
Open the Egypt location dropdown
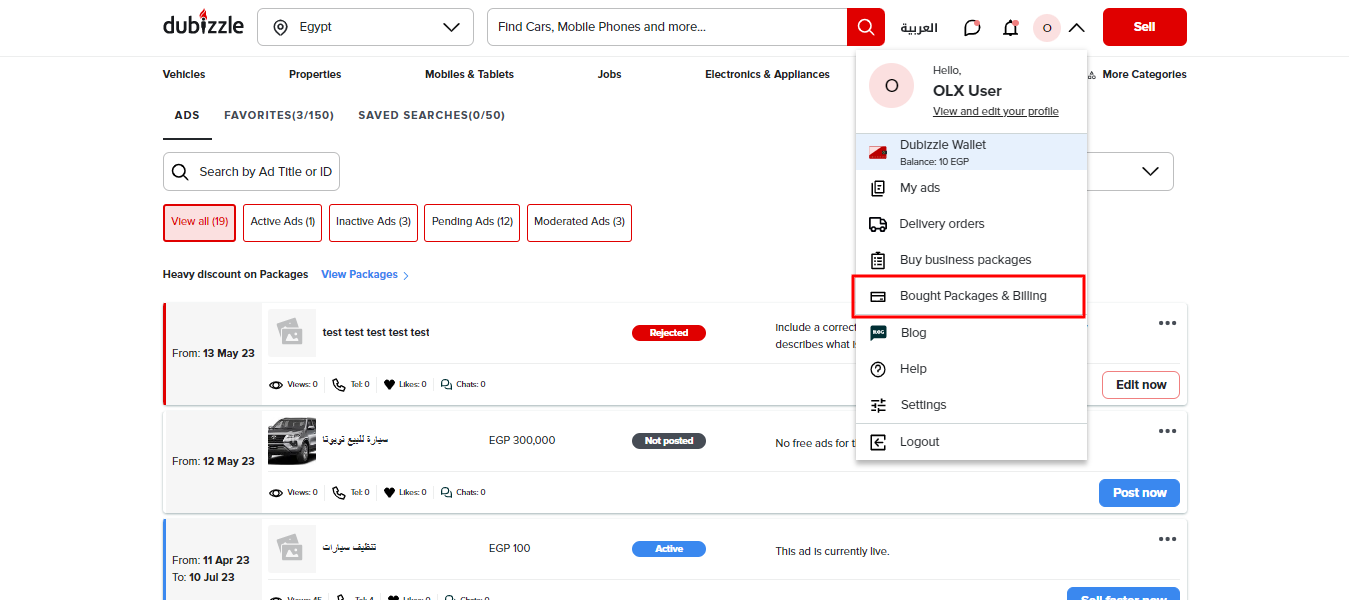365,27
